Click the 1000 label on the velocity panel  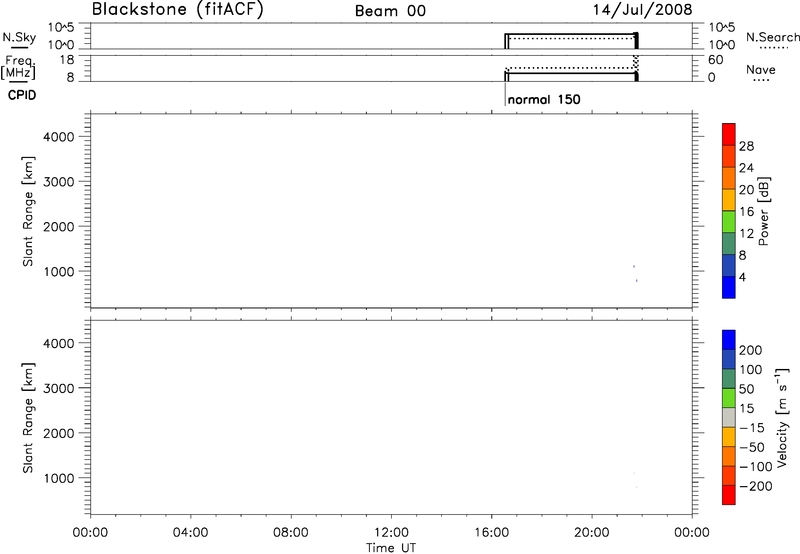click(58, 478)
